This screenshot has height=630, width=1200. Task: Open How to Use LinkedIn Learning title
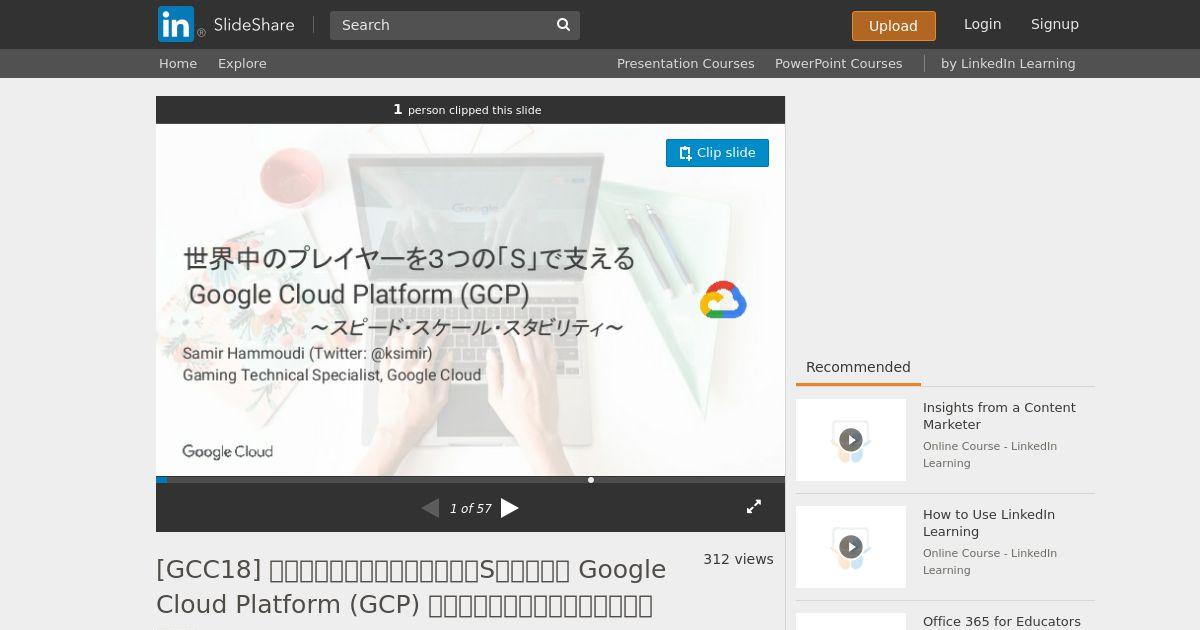989,523
